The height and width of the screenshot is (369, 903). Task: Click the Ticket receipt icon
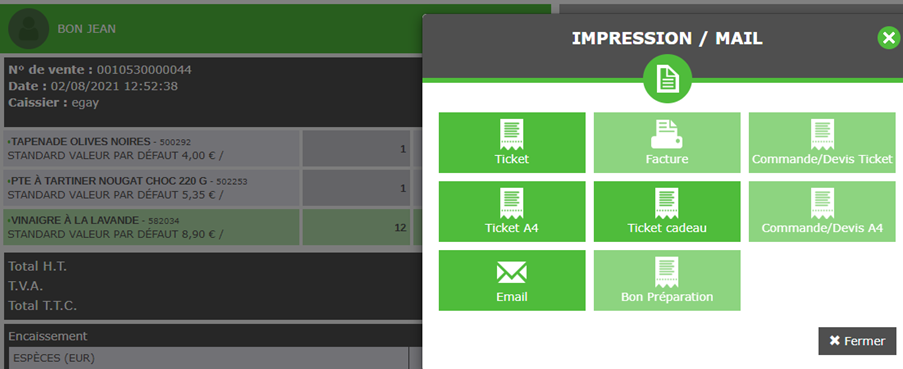(x=511, y=134)
